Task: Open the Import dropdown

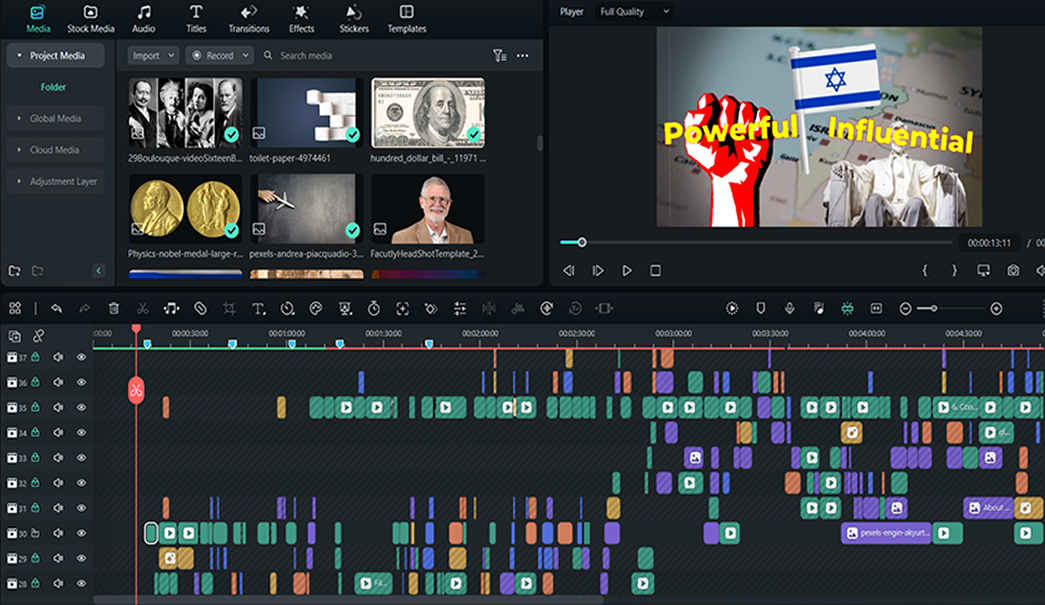Action: point(153,56)
